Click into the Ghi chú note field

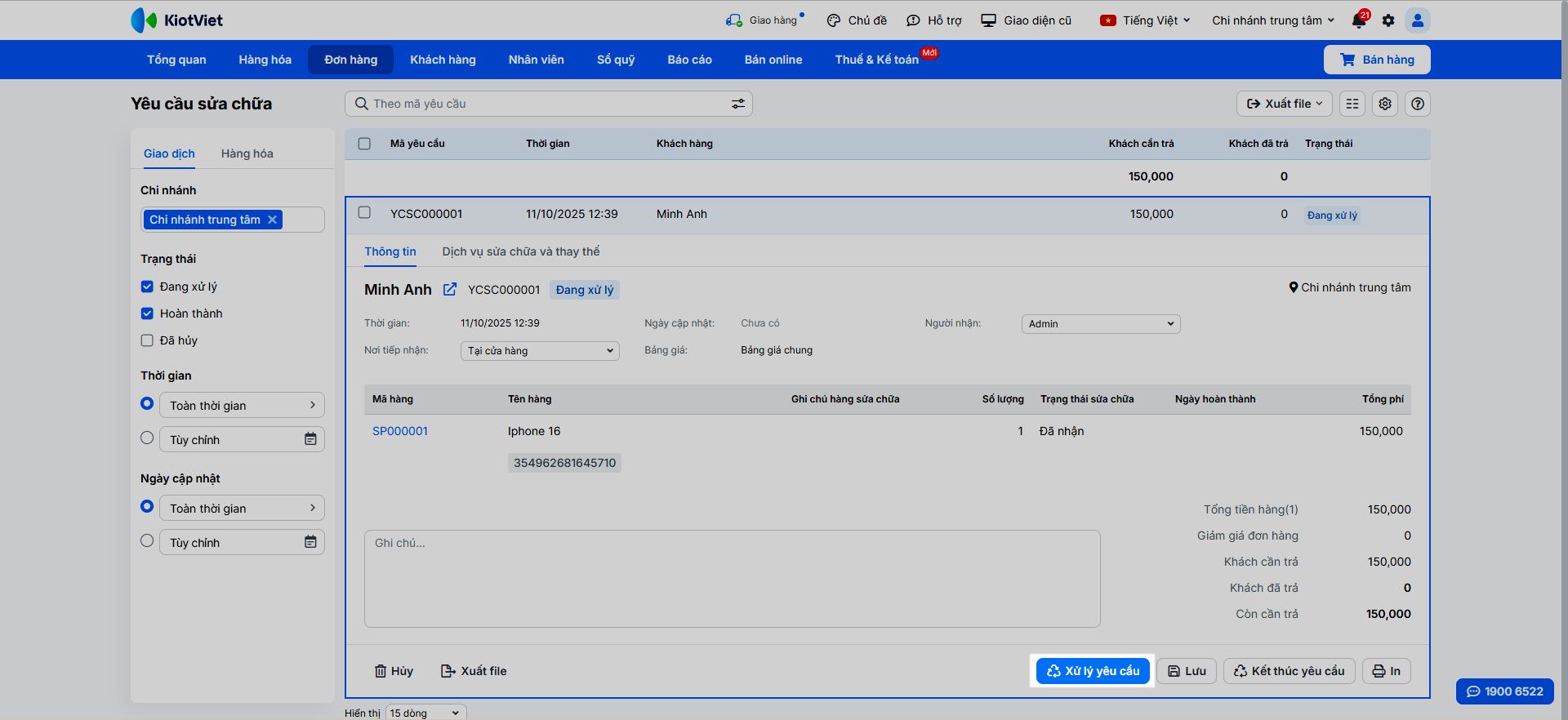pyautogui.click(x=732, y=578)
